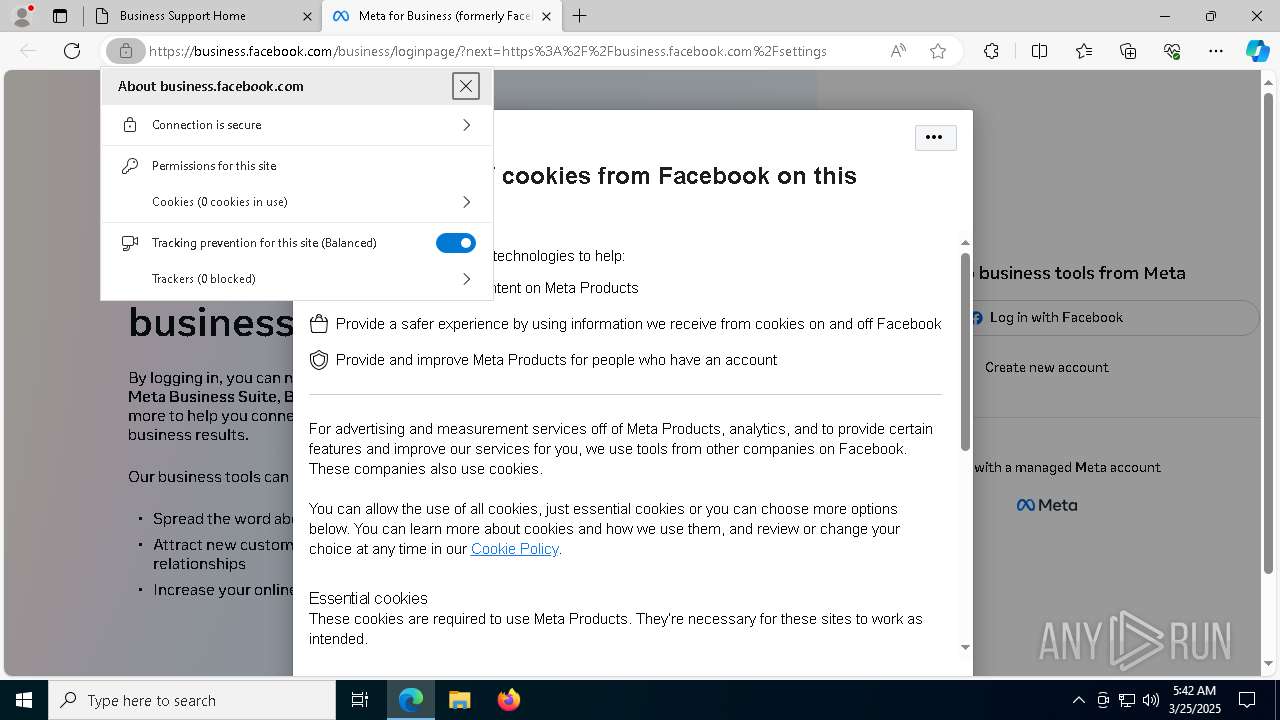Click the browser Refresh icon
The height and width of the screenshot is (720, 1280).
coord(72,51)
